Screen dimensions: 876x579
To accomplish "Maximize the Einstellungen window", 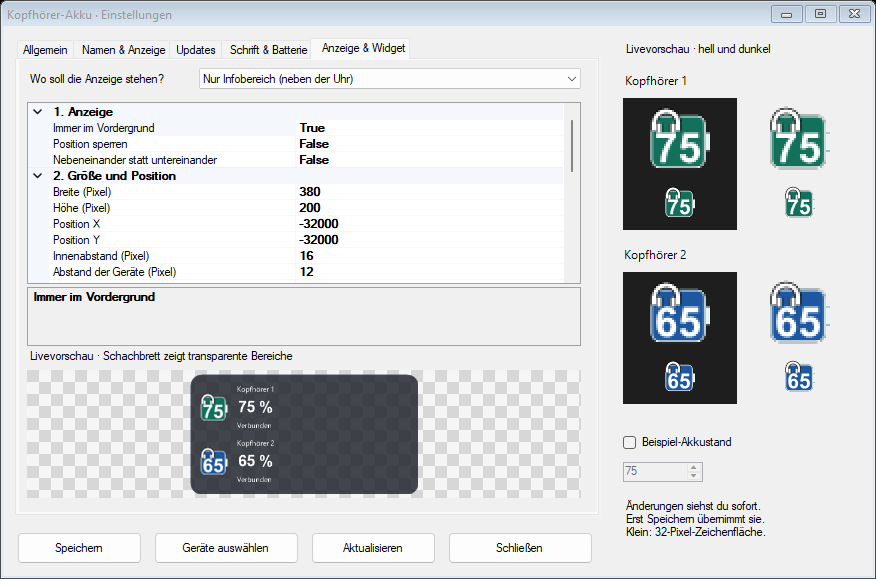I will pyautogui.click(x=820, y=14).
